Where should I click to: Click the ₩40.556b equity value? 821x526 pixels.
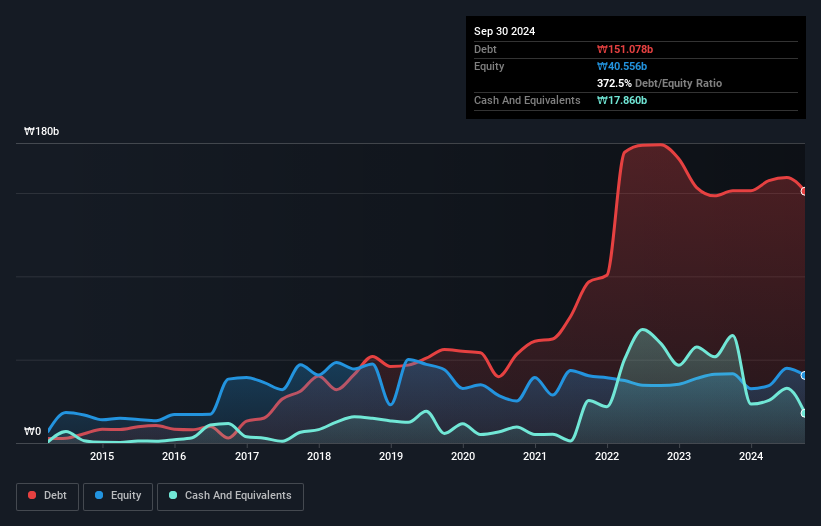click(x=622, y=66)
